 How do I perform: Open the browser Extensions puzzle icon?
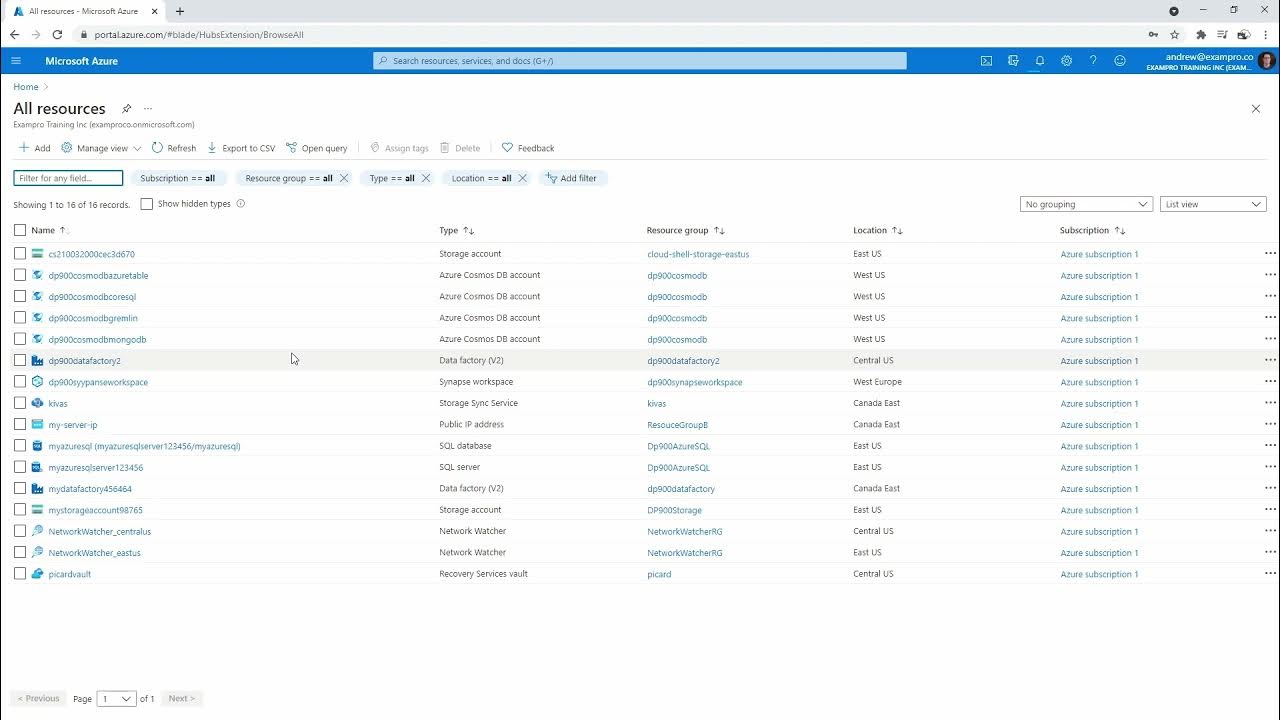1201,34
